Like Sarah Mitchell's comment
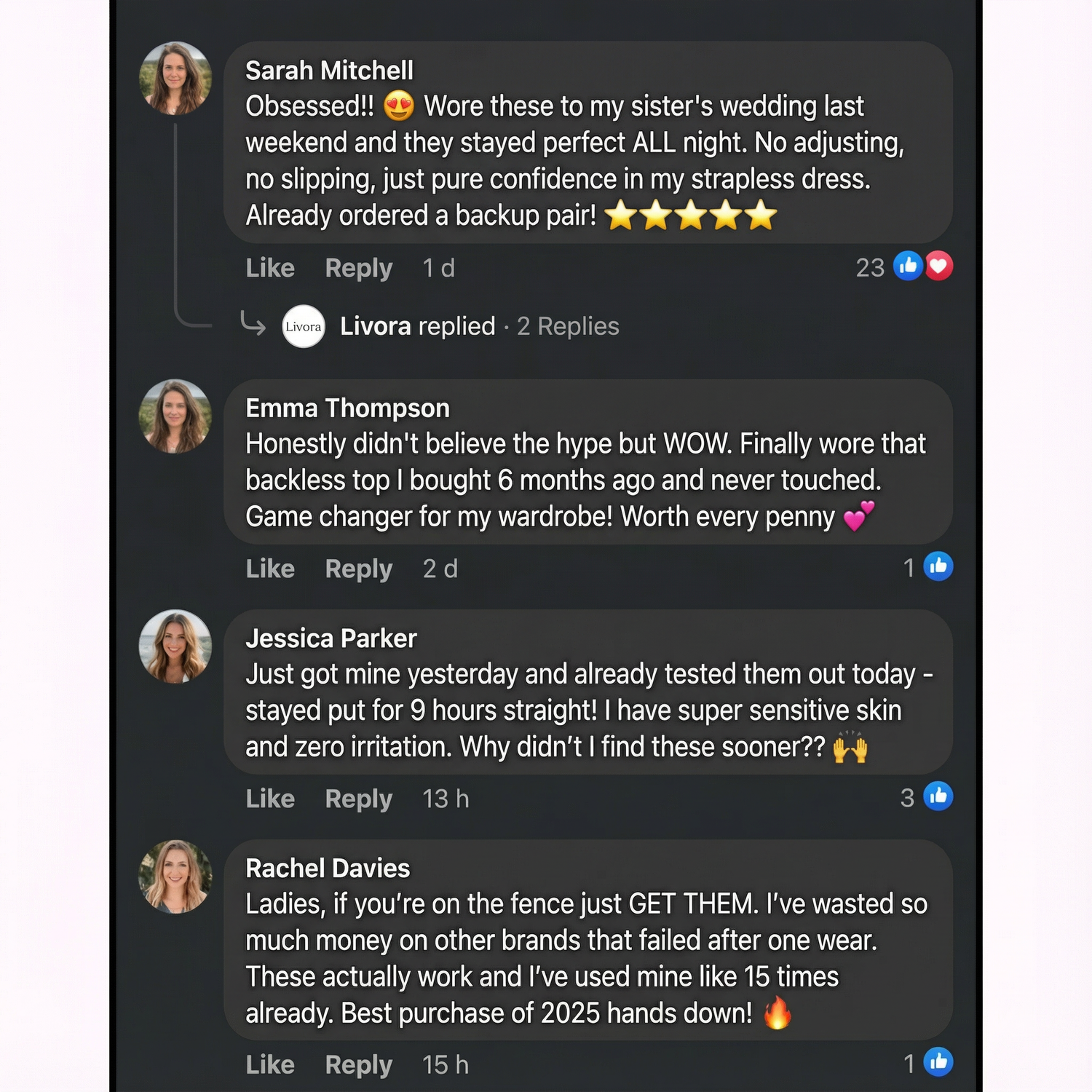 click(270, 268)
